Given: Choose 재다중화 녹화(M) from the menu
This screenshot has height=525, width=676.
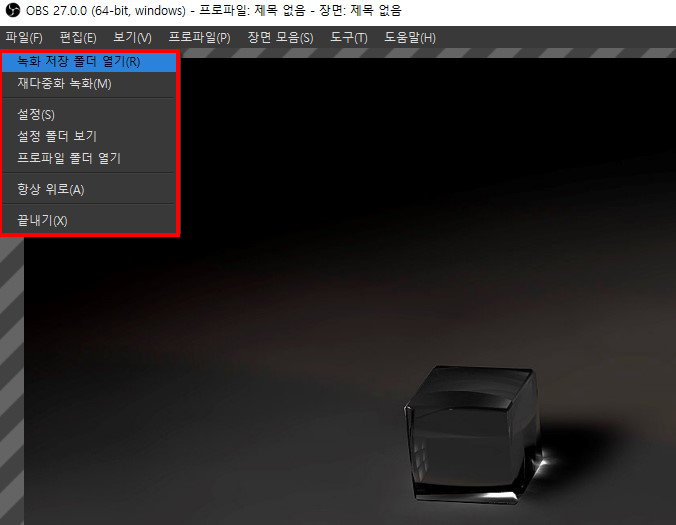Looking at the screenshot, I should [89, 83].
